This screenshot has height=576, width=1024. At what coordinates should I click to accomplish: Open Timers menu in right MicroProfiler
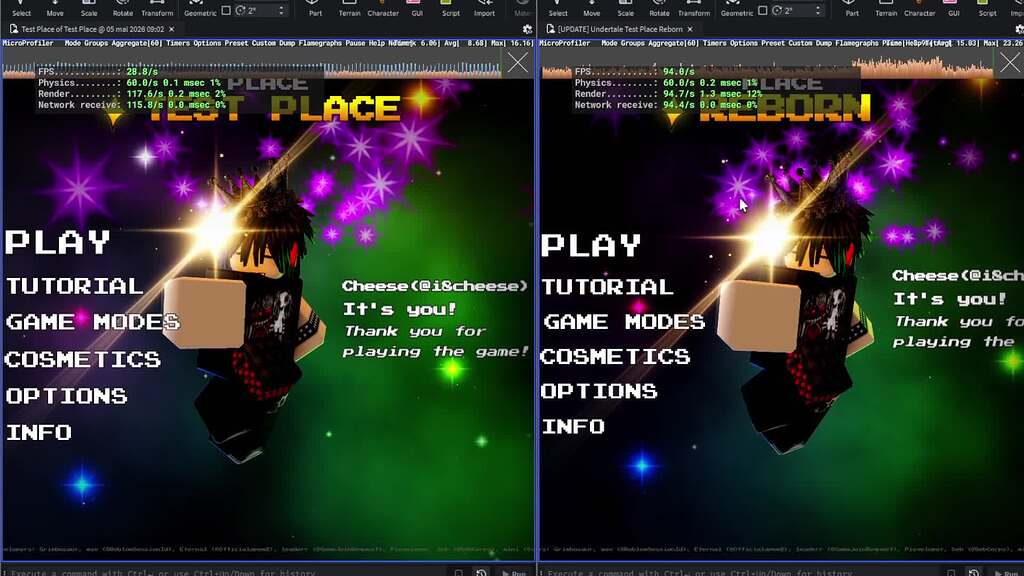tap(714, 43)
